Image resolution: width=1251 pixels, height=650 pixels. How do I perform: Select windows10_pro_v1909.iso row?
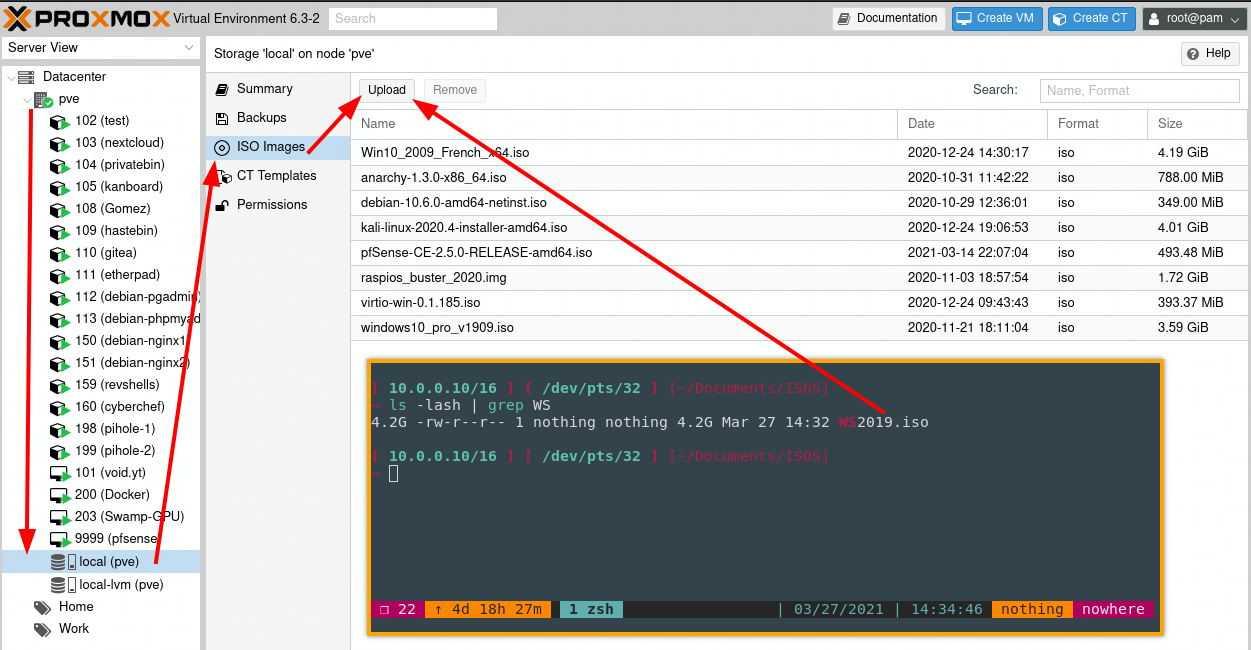tap(800, 328)
